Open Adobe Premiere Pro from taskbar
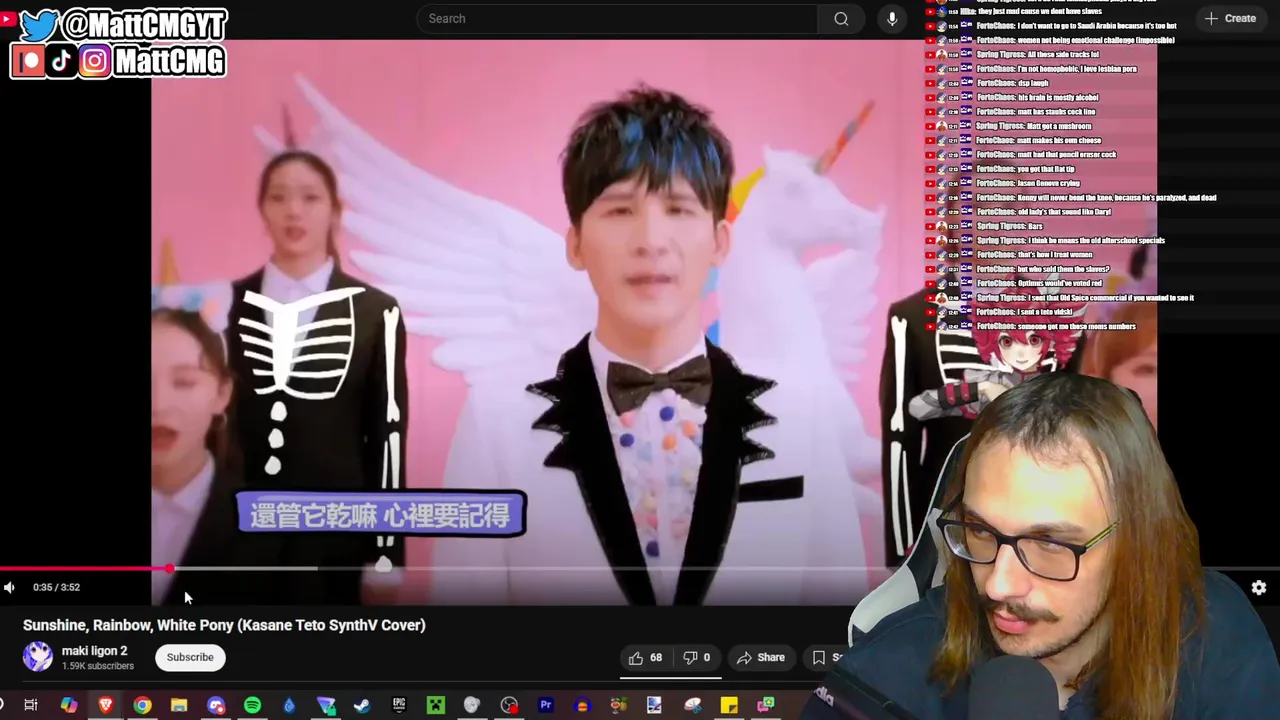 coord(546,705)
